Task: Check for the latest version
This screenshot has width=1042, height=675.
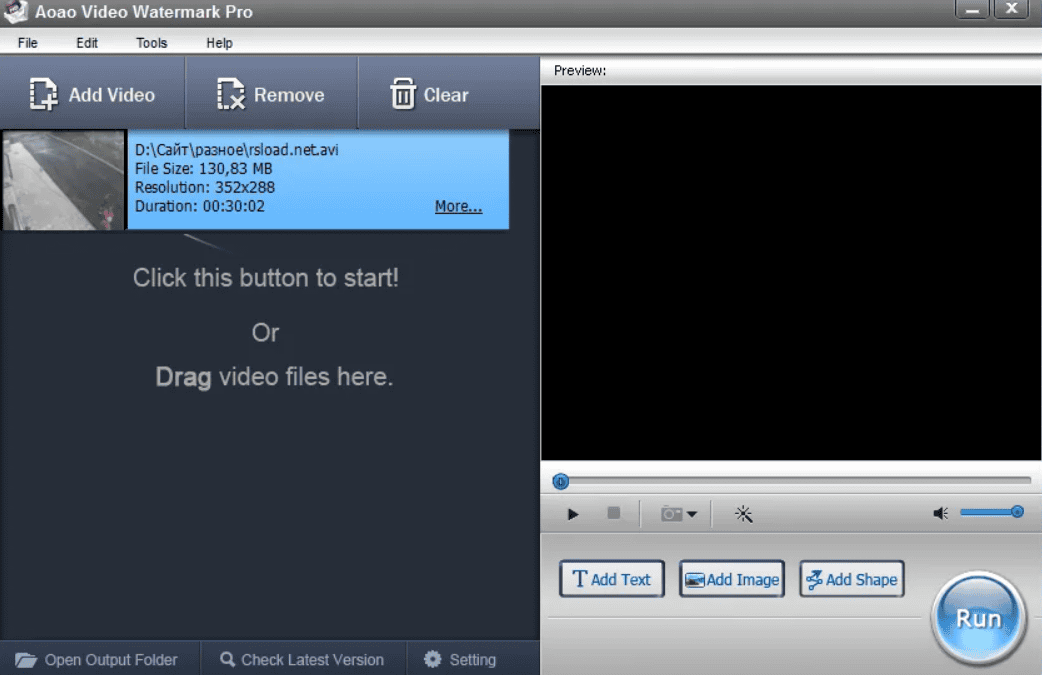Action: pyautogui.click(x=302, y=660)
